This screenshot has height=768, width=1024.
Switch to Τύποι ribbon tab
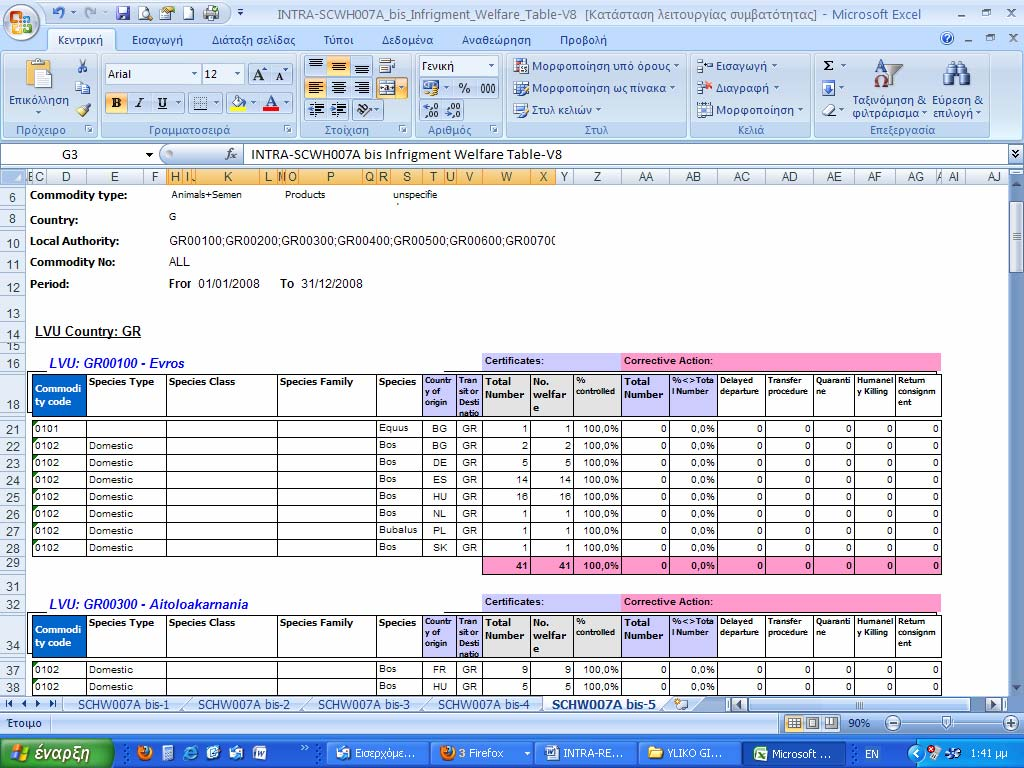point(338,40)
